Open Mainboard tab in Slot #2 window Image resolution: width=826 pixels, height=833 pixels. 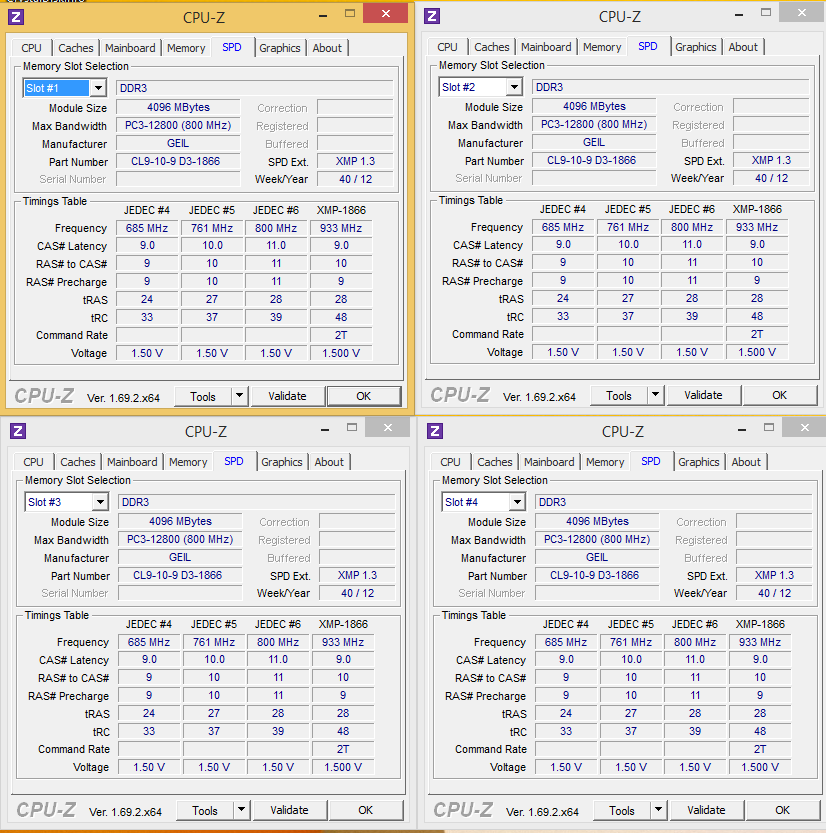(x=546, y=47)
